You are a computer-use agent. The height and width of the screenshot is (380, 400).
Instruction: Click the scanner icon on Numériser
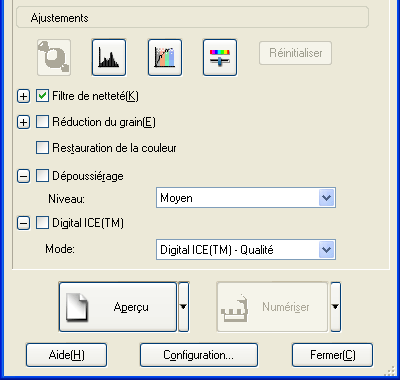pyautogui.click(x=235, y=308)
